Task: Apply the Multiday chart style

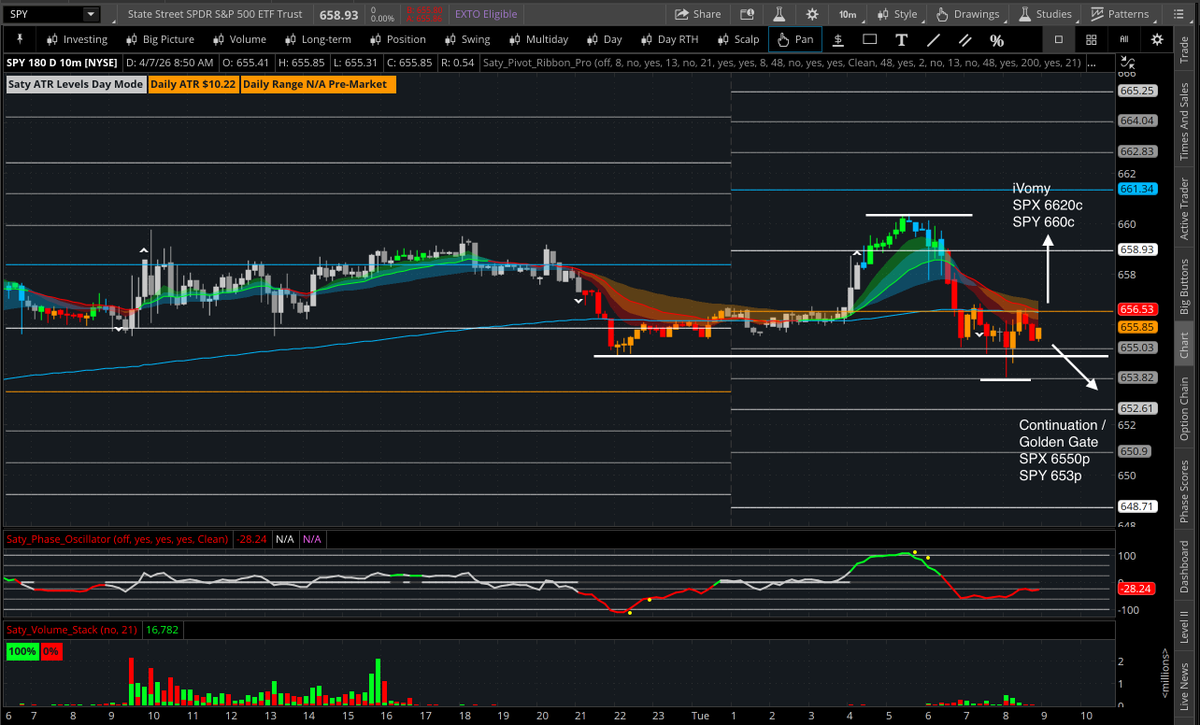Action: tap(537, 39)
